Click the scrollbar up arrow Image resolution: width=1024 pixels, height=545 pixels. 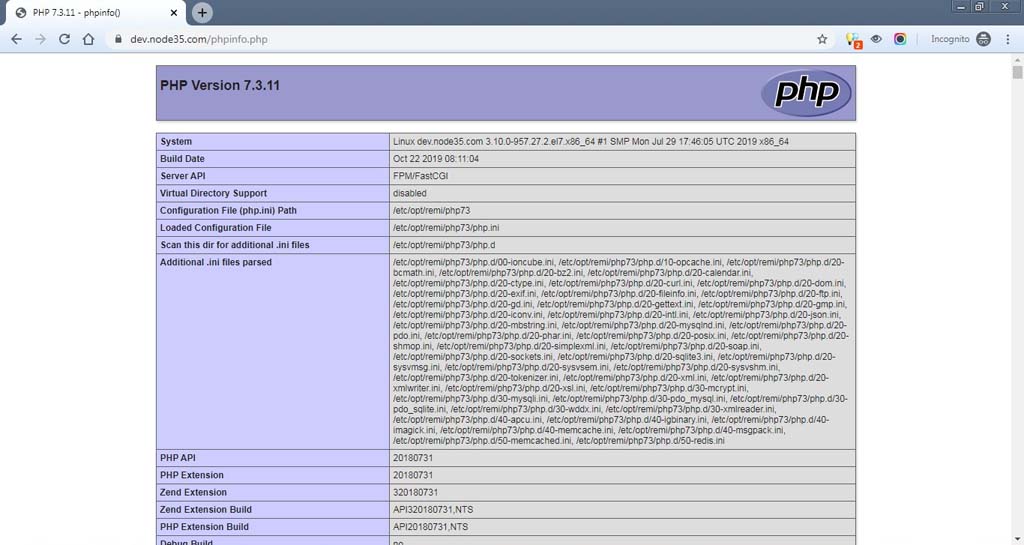(x=1017, y=58)
